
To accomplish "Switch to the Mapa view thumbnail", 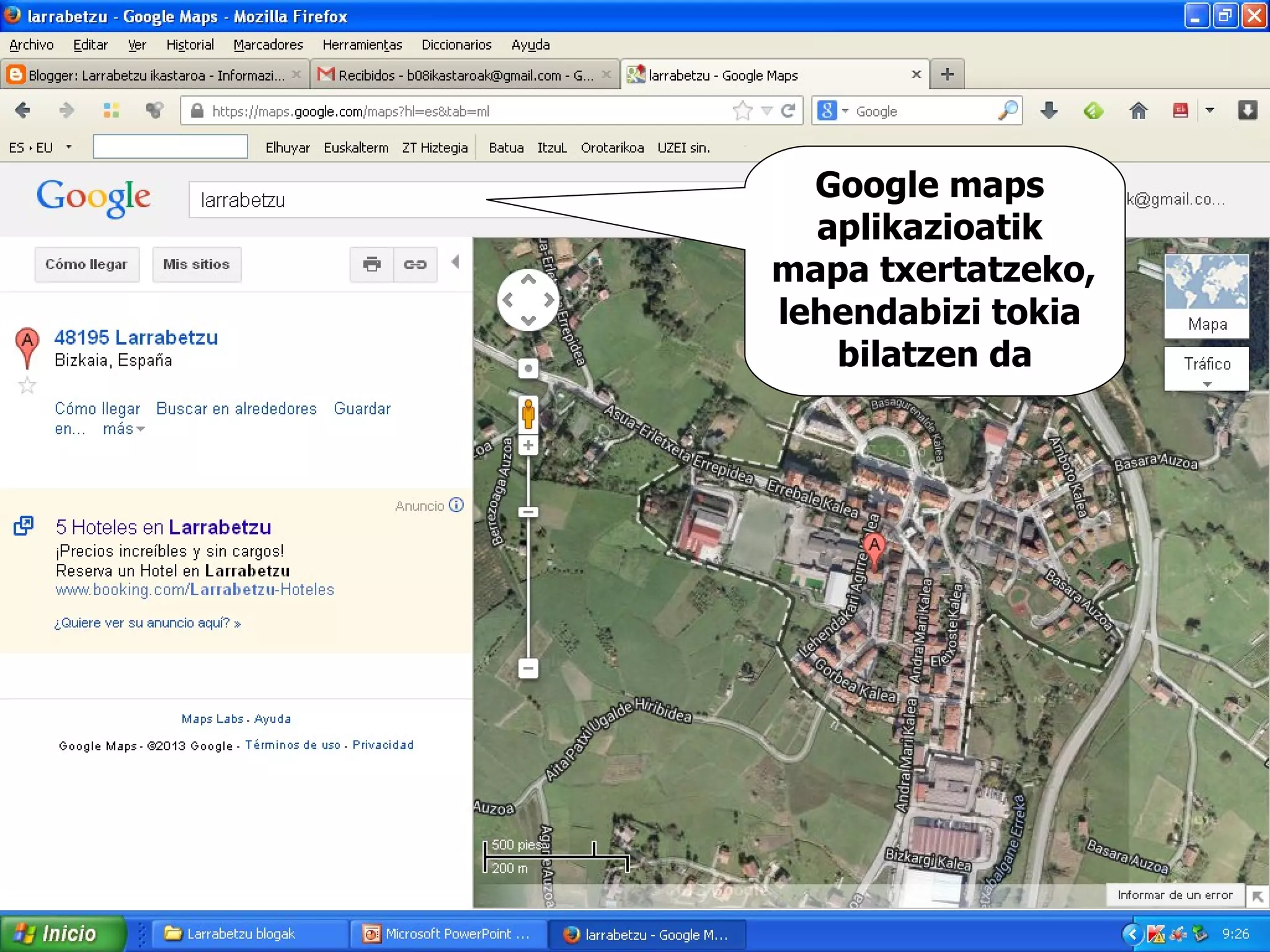I will click(x=1206, y=295).
